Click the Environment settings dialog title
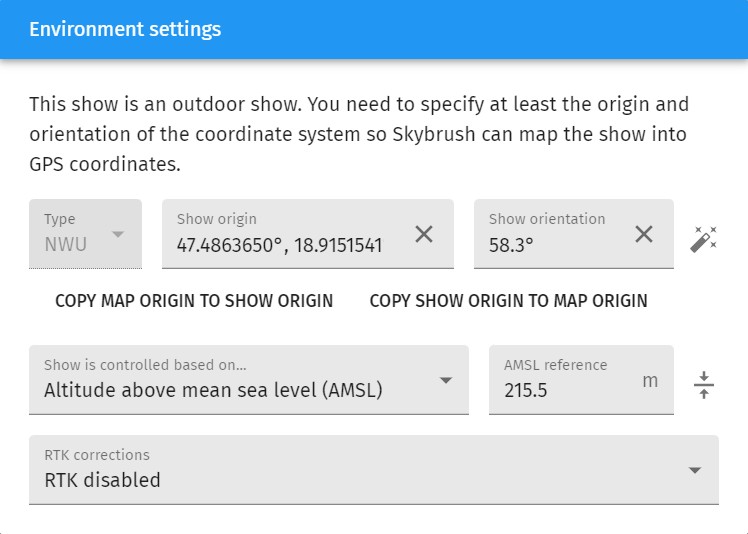748x534 pixels. coord(125,29)
